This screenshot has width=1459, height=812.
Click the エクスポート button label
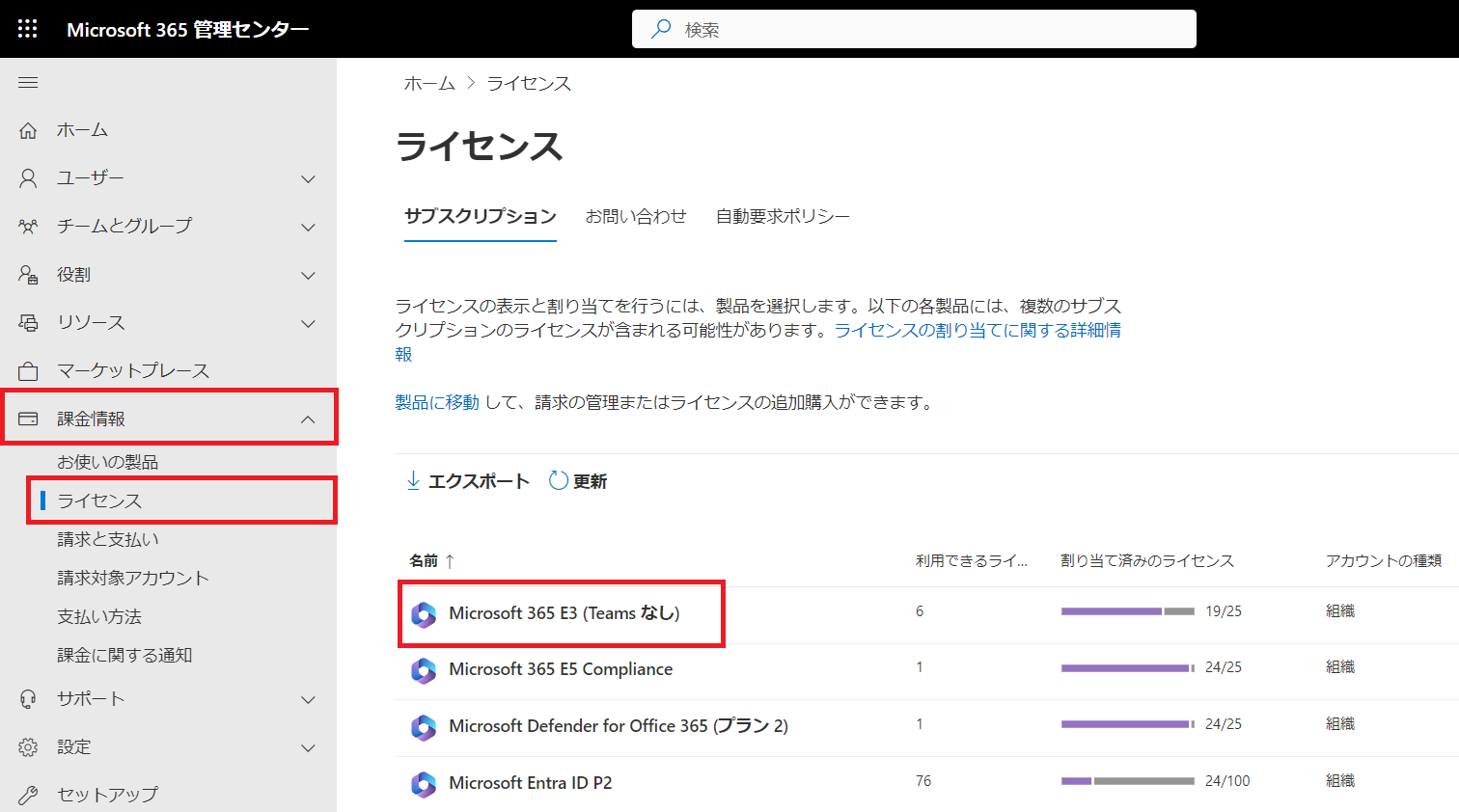(479, 480)
